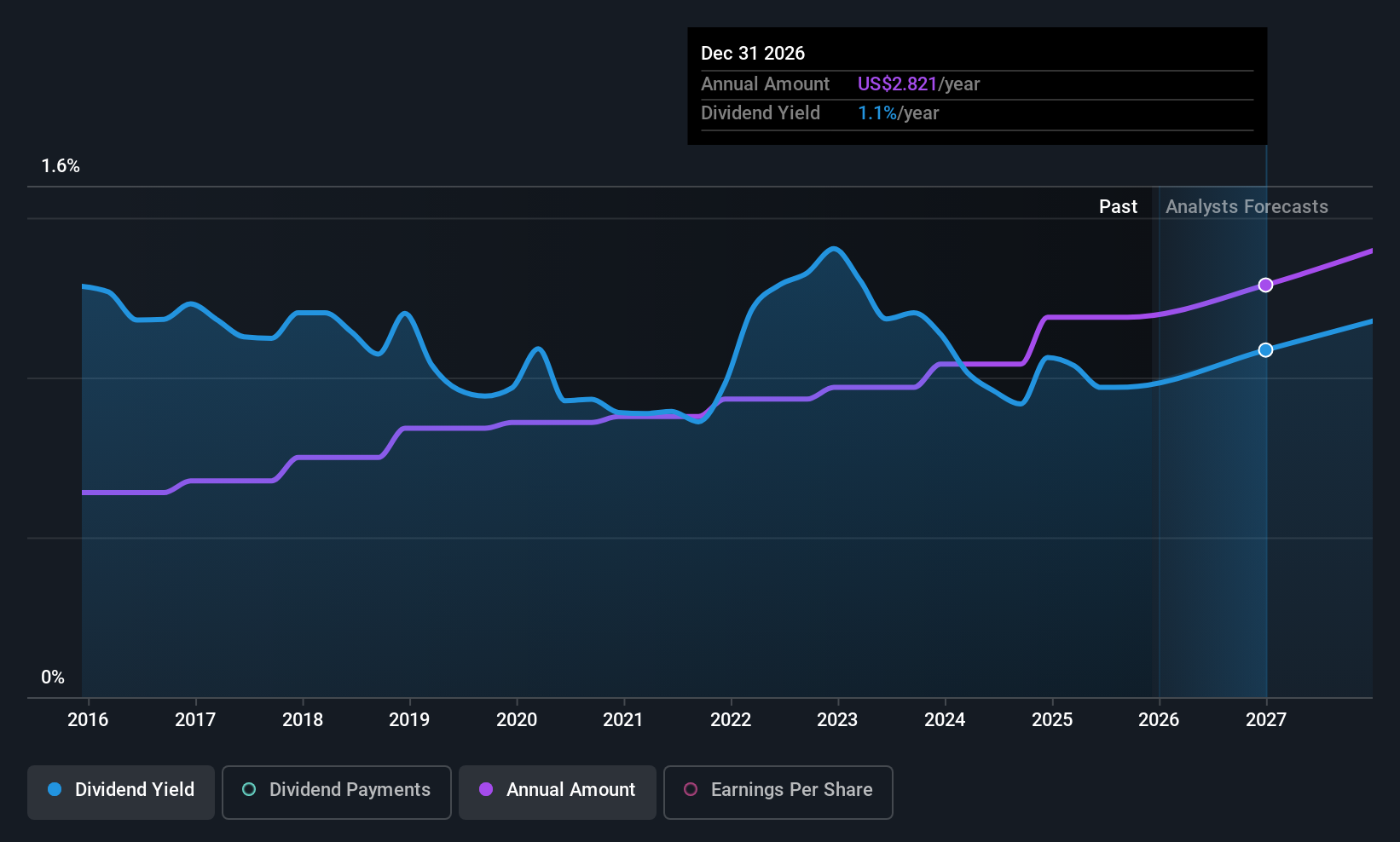Screen dimensions: 1400x842
Task: Click the 1.6% y-axis label
Action: coord(61,166)
